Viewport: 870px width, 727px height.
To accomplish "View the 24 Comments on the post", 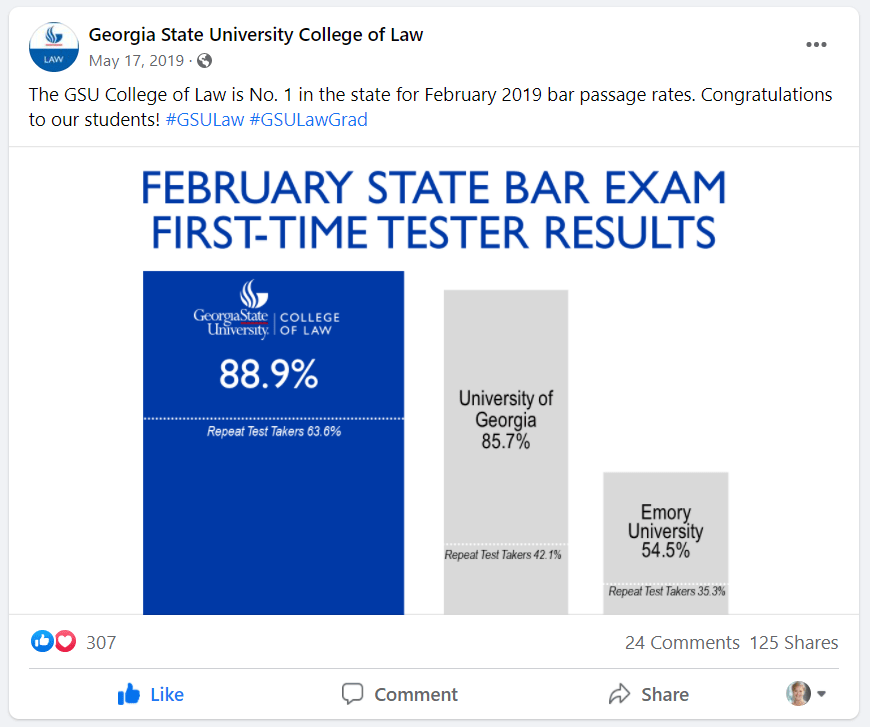I will pos(682,642).
